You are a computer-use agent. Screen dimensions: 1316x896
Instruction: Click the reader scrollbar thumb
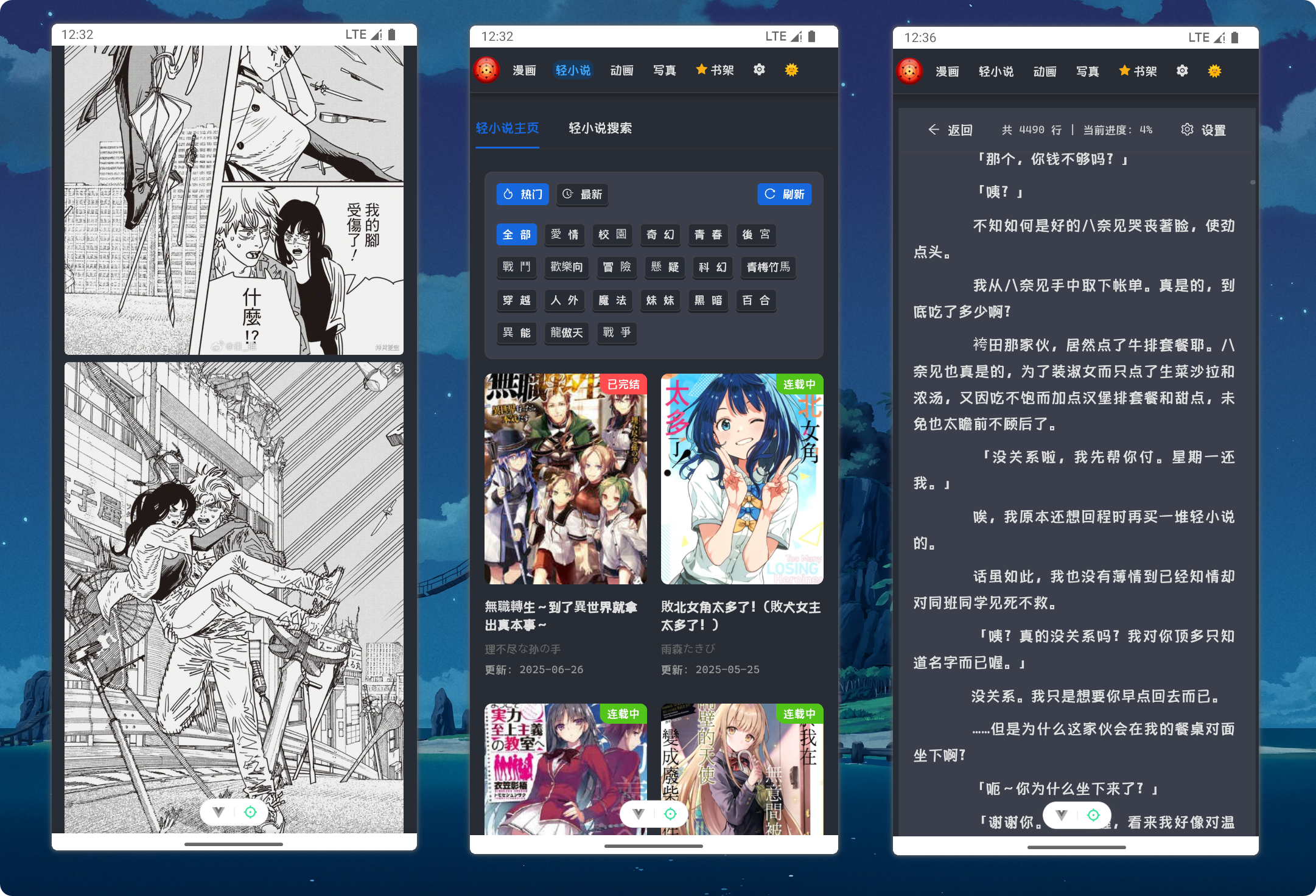1253,182
